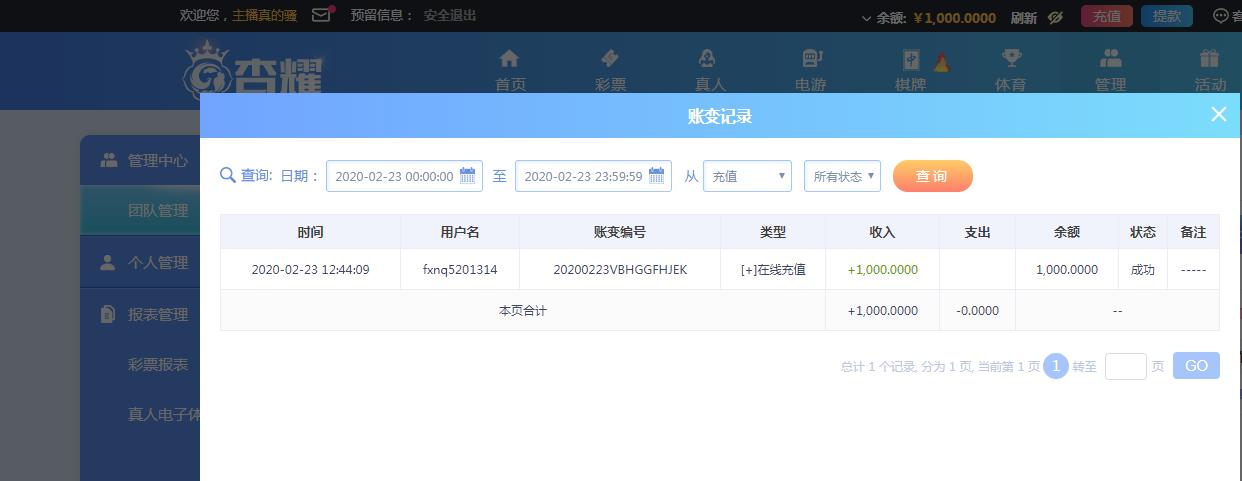Image resolution: width=1242 pixels, height=481 pixels.
Task: Expand the 充值 type dropdown
Action: (747, 176)
